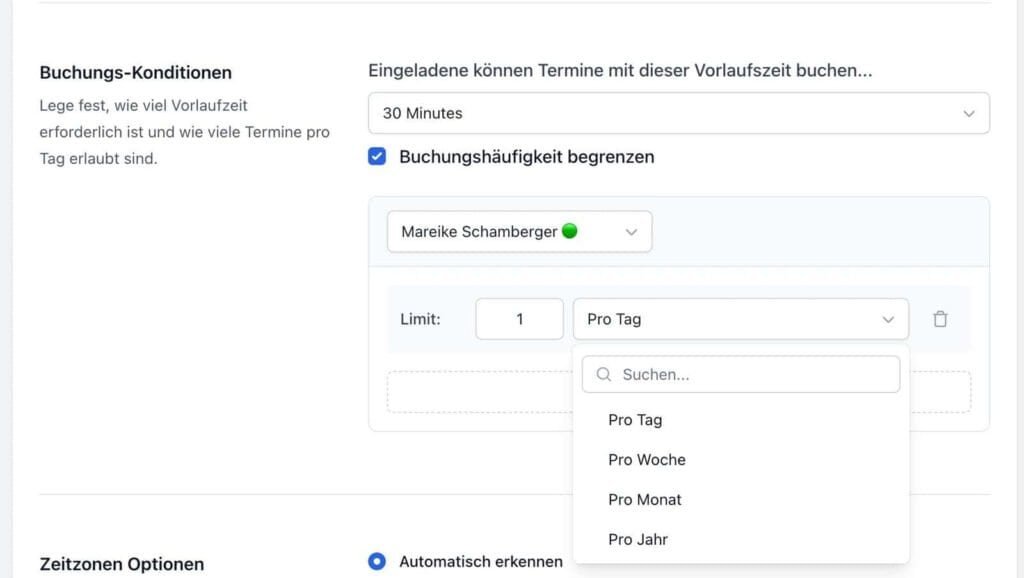Toggle the blue booking frequency checkbox off
The image size is (1024, 578).
(x=377, y=156)
